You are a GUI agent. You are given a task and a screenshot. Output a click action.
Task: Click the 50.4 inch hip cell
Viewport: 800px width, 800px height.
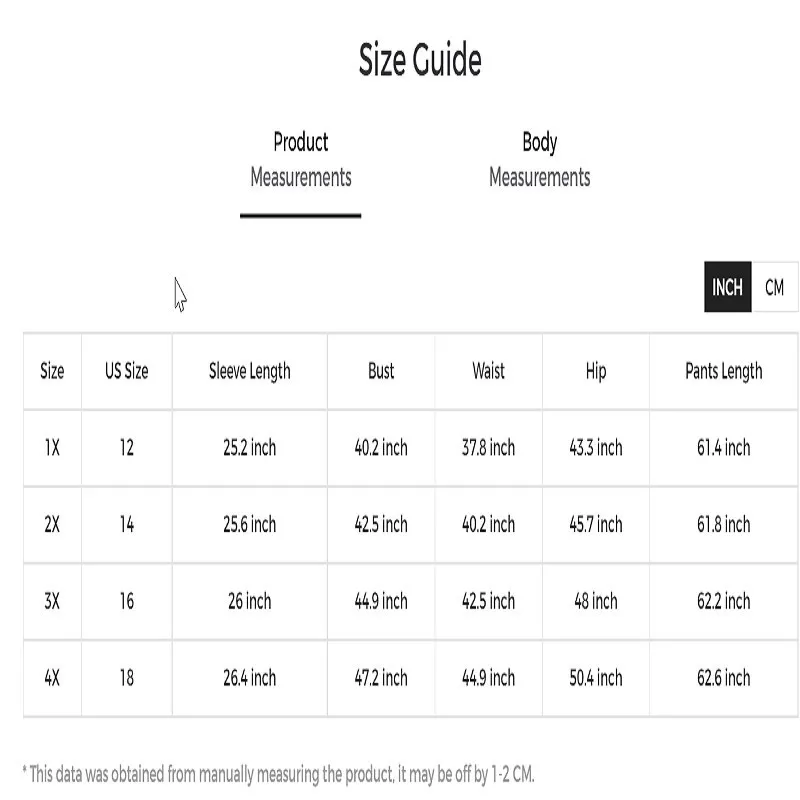[596, 678]
